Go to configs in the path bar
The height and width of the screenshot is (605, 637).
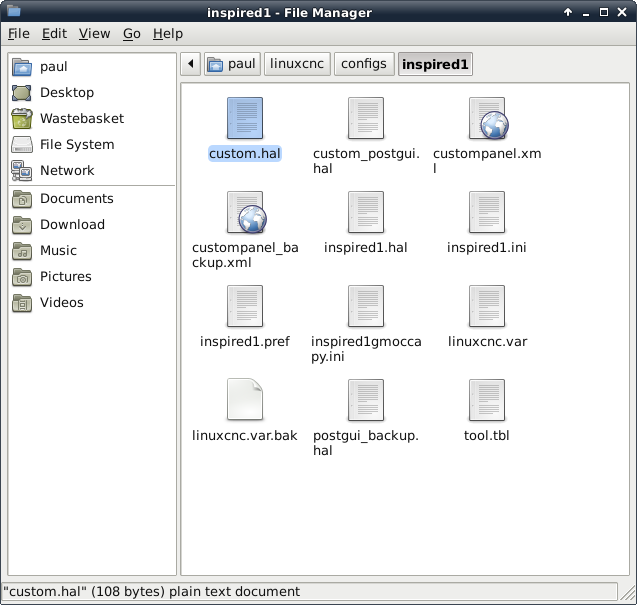(364, 64)
